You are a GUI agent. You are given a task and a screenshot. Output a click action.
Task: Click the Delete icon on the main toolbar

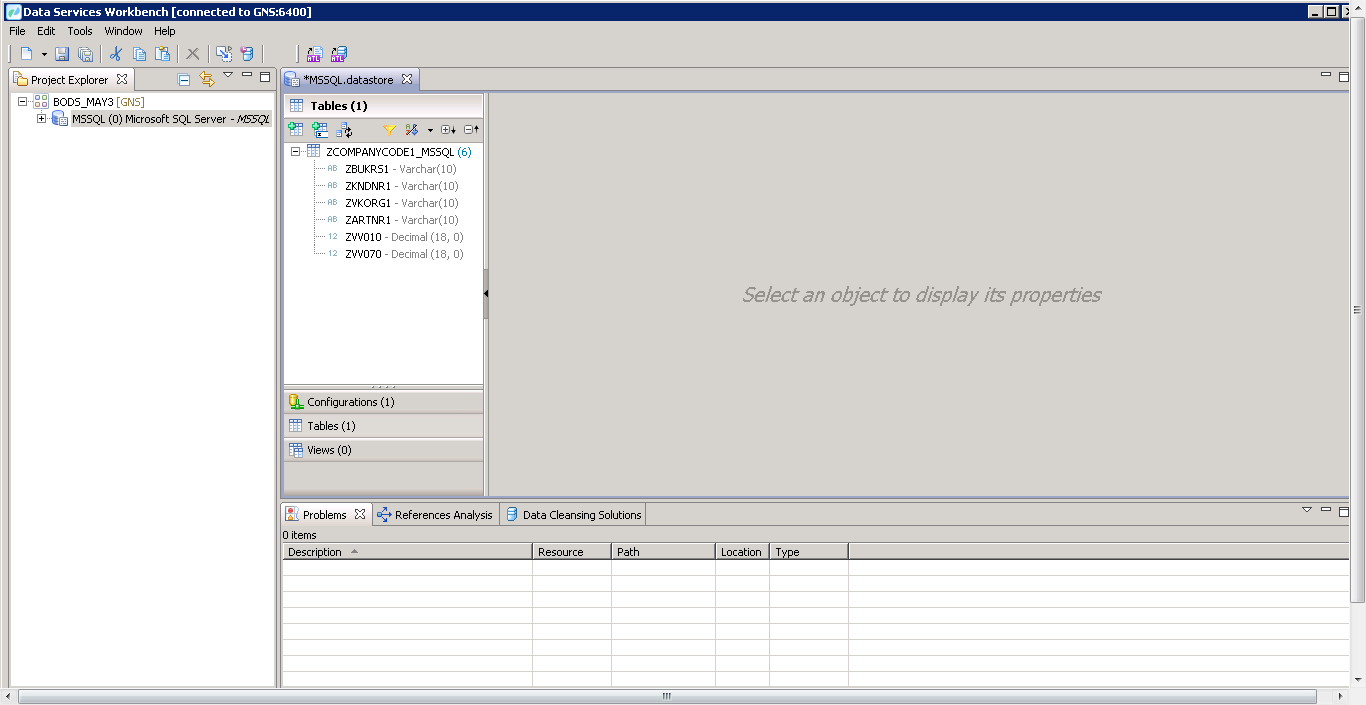click(x=192, y=53)
